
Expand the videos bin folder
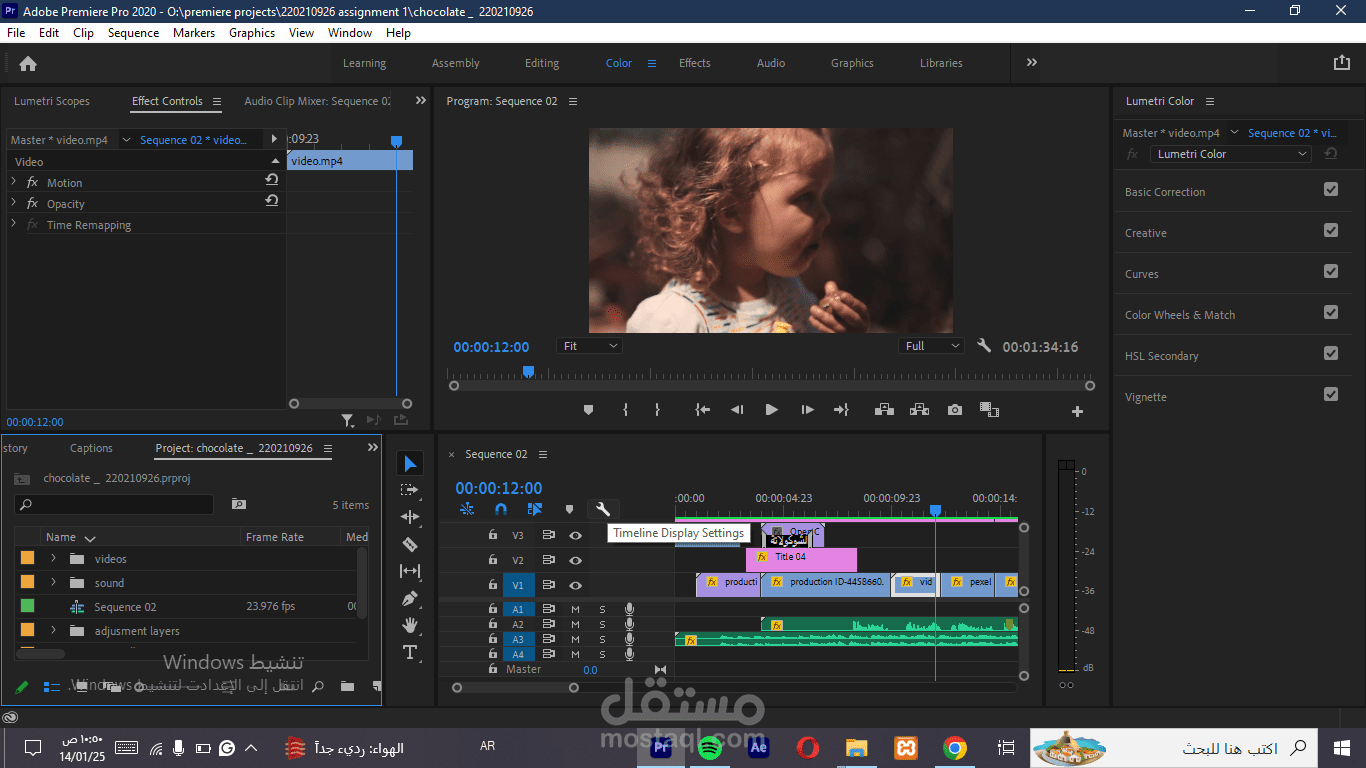(53, 558)
